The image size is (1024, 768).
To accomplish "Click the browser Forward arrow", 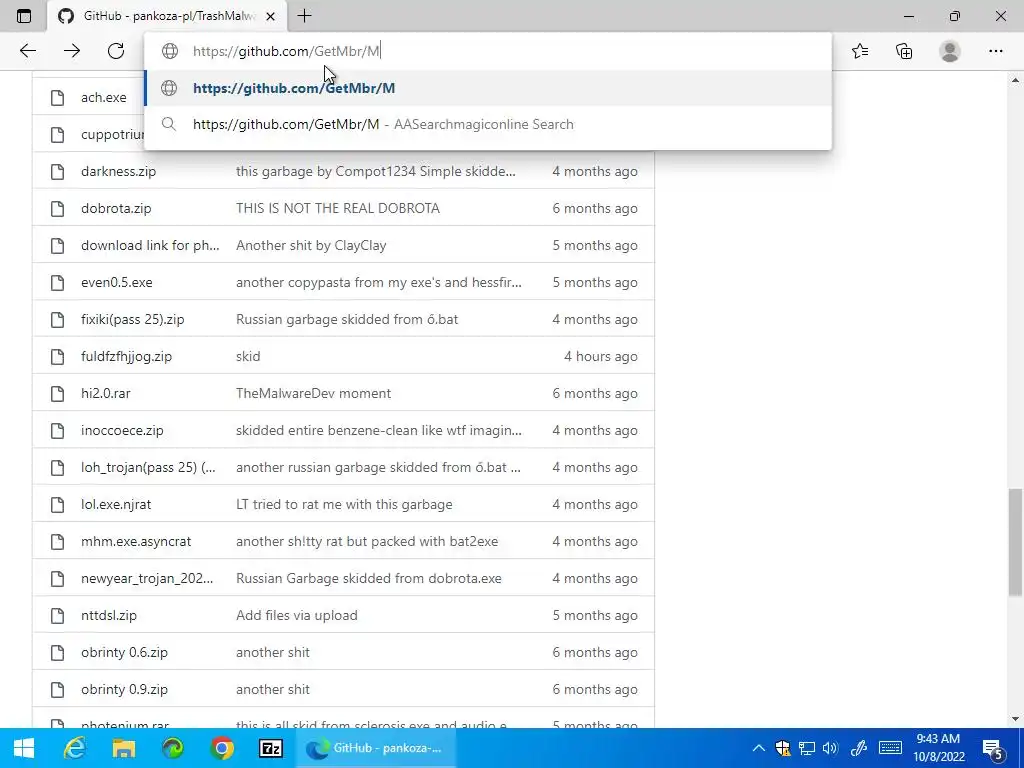I will (x=72, y=51).
